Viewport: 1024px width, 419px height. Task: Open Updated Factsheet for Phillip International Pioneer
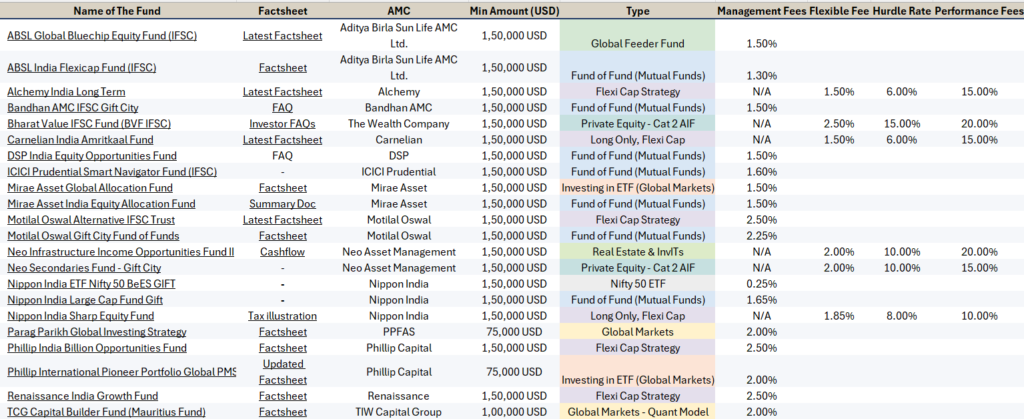tap(283, 372)
